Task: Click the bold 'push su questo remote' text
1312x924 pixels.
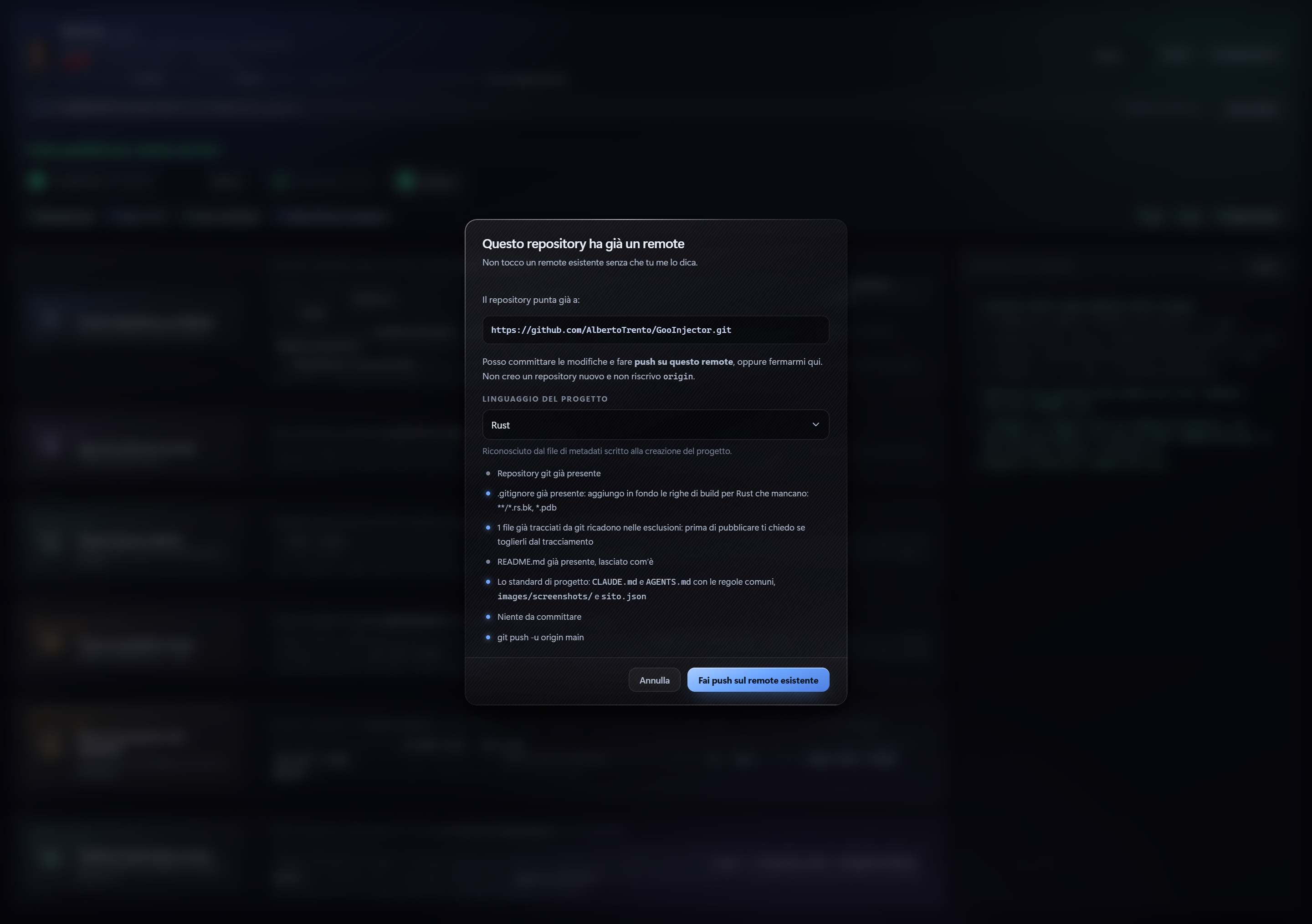Action: click(x=683, y=362)
